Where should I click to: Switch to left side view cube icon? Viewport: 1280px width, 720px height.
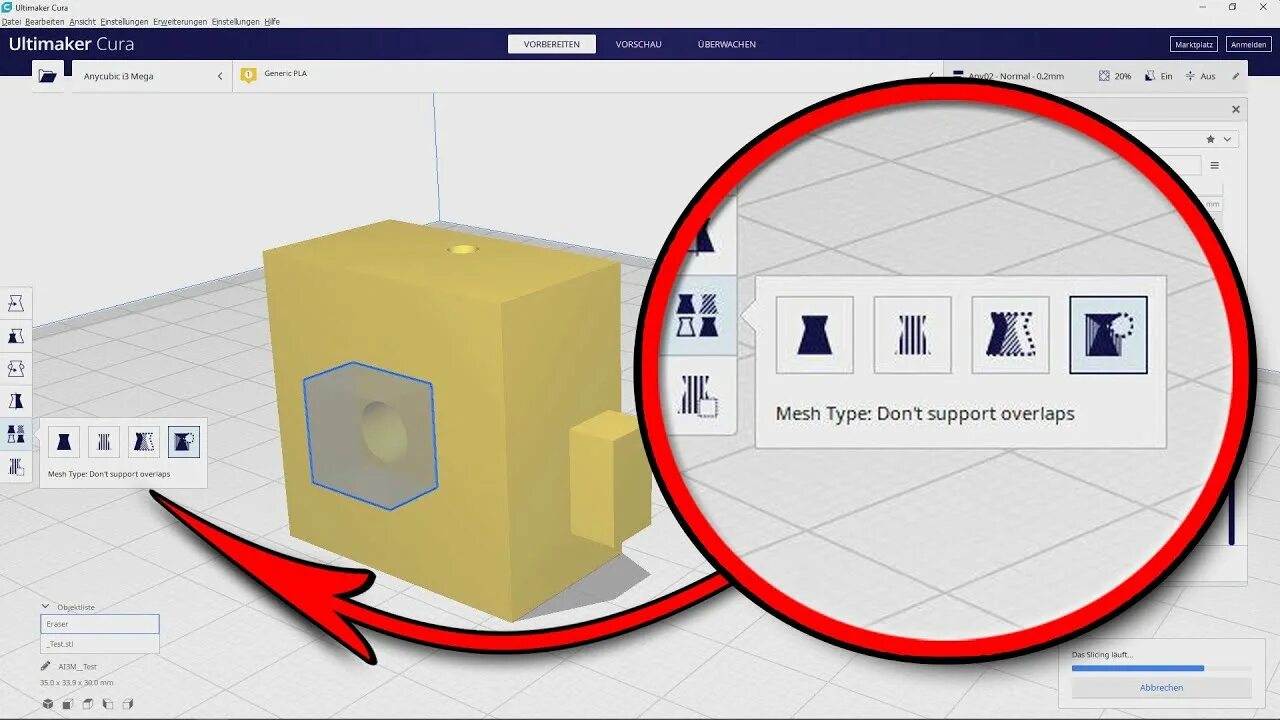(x=107, y=704)
